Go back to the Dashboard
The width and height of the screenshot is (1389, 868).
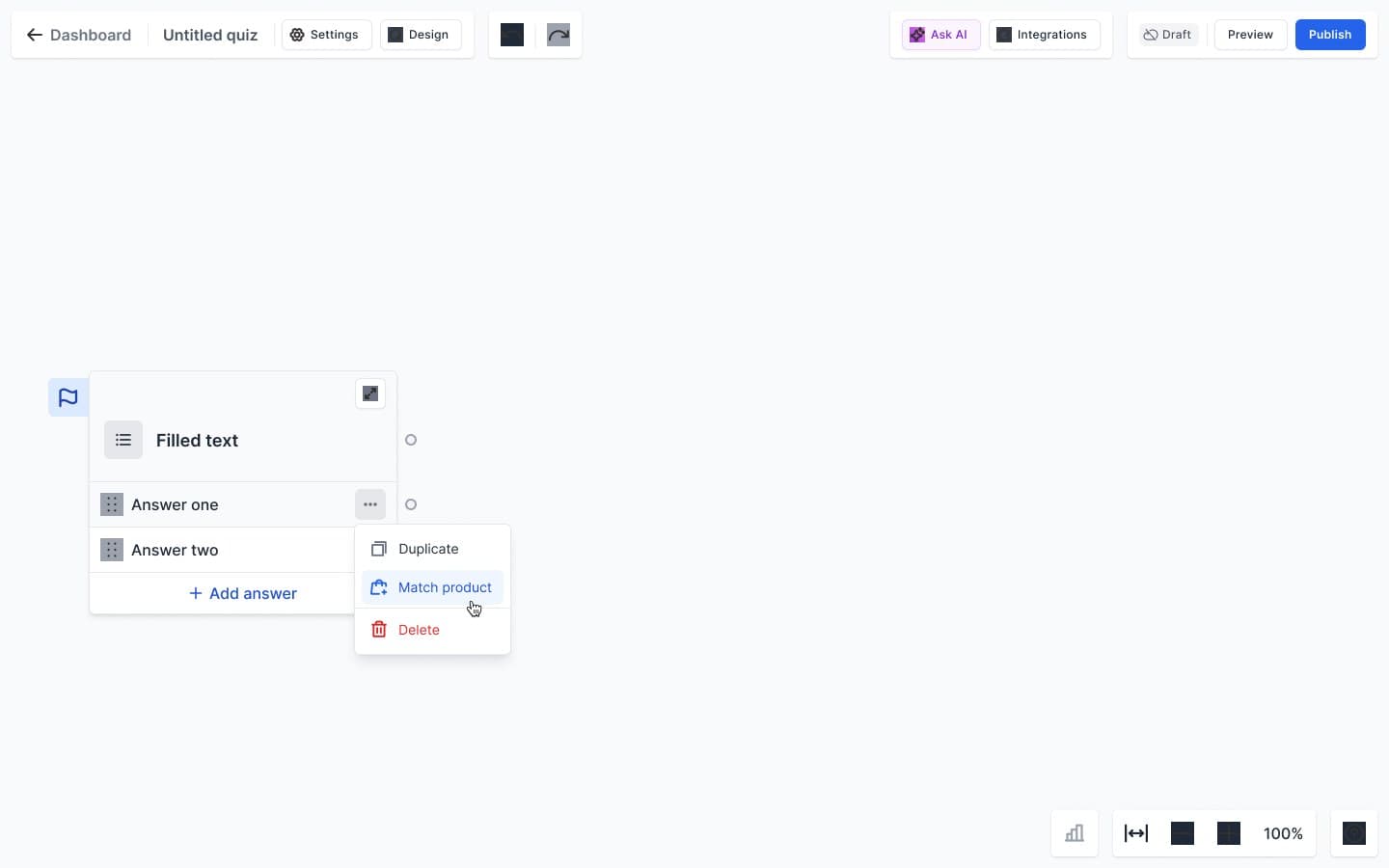pos(79,35)
